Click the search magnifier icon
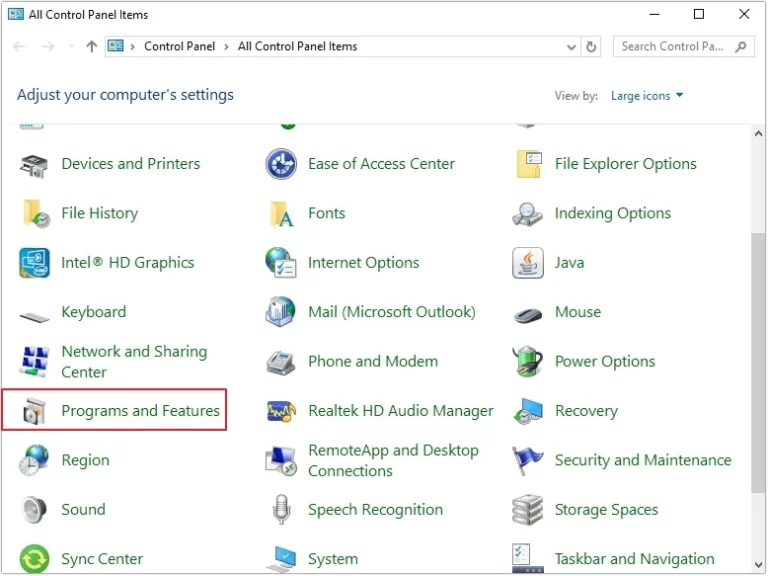The image size is (768, 576). (x=741, y=47)
